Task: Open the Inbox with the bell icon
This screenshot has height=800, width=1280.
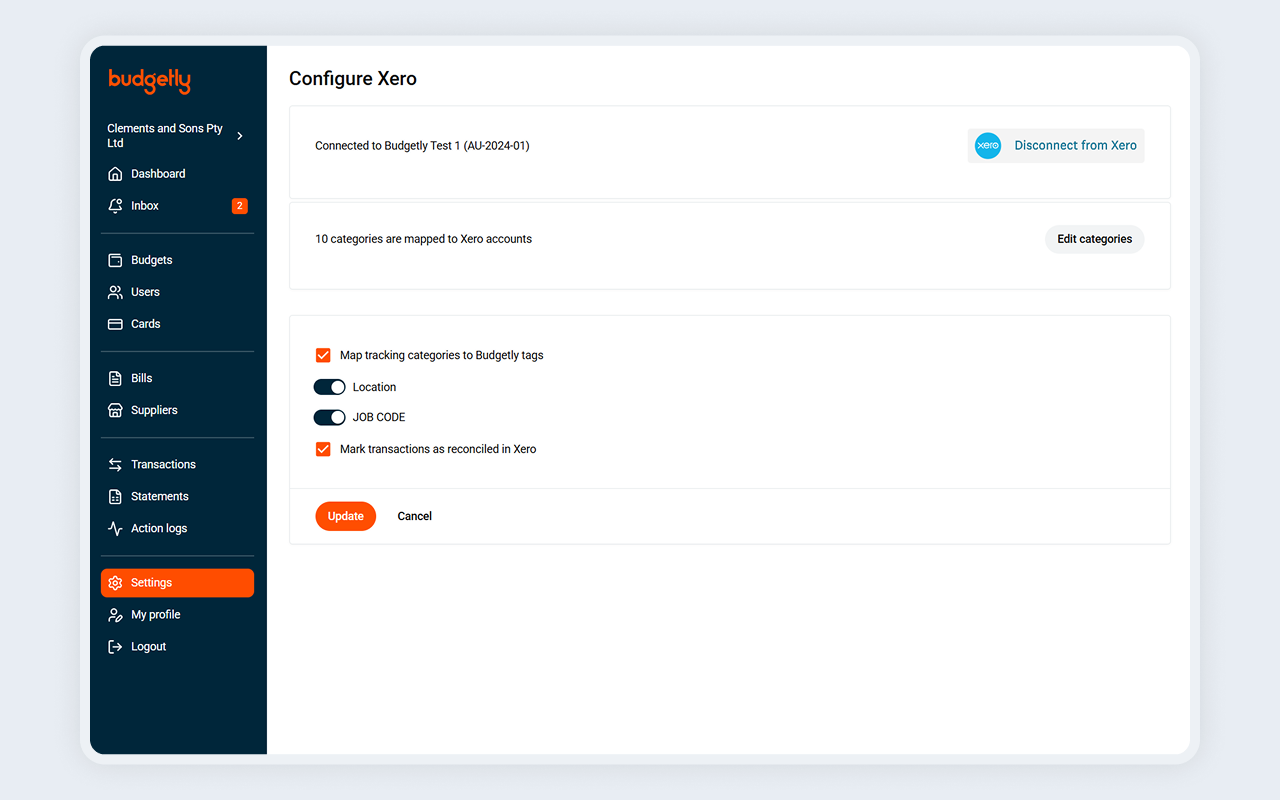Action: point(144,205)
